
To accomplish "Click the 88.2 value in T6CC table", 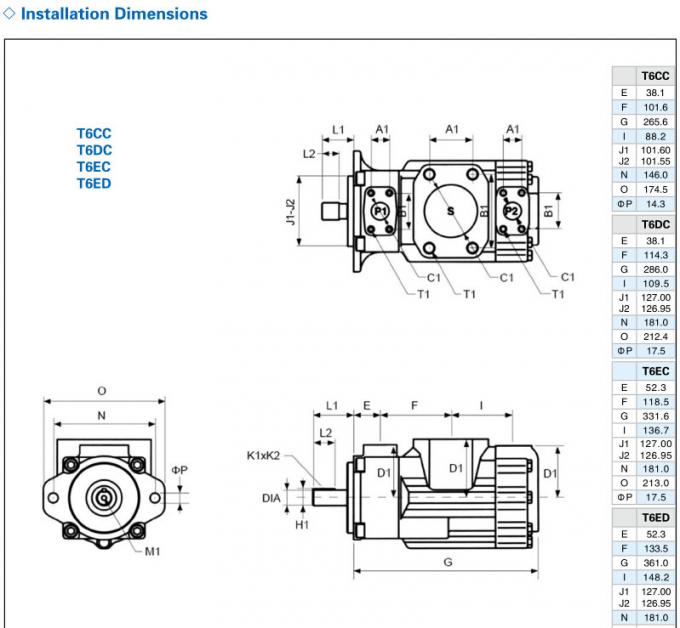I will pyautogui.click(x=655, y=137).
